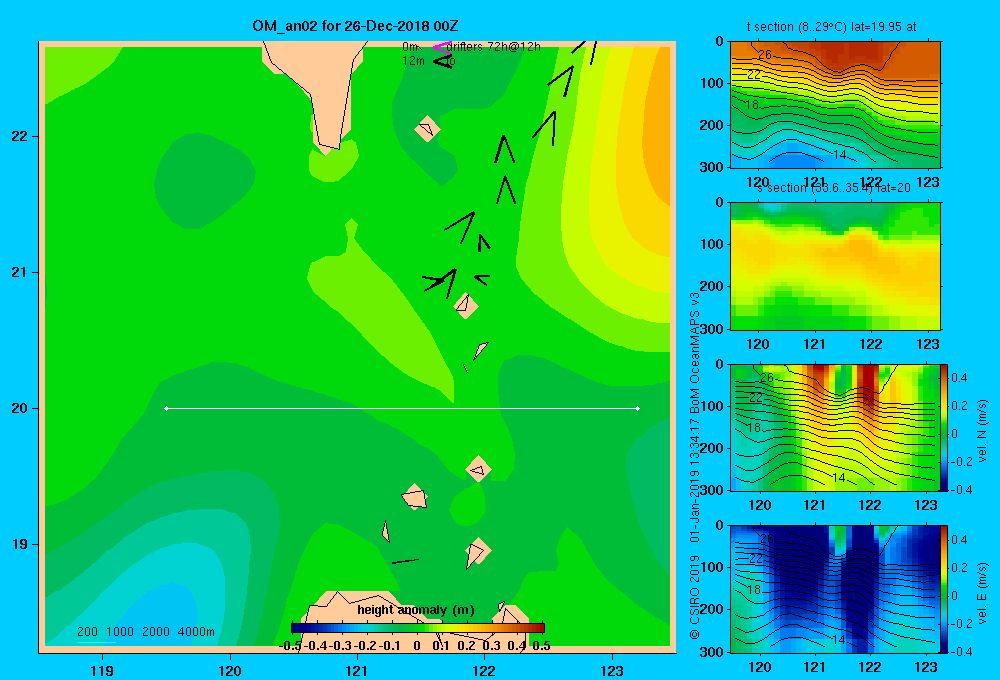Click the "vel. N (m/s)" axis label
This screenshot has height=680, width=1000.
click(x=983, y=431)
